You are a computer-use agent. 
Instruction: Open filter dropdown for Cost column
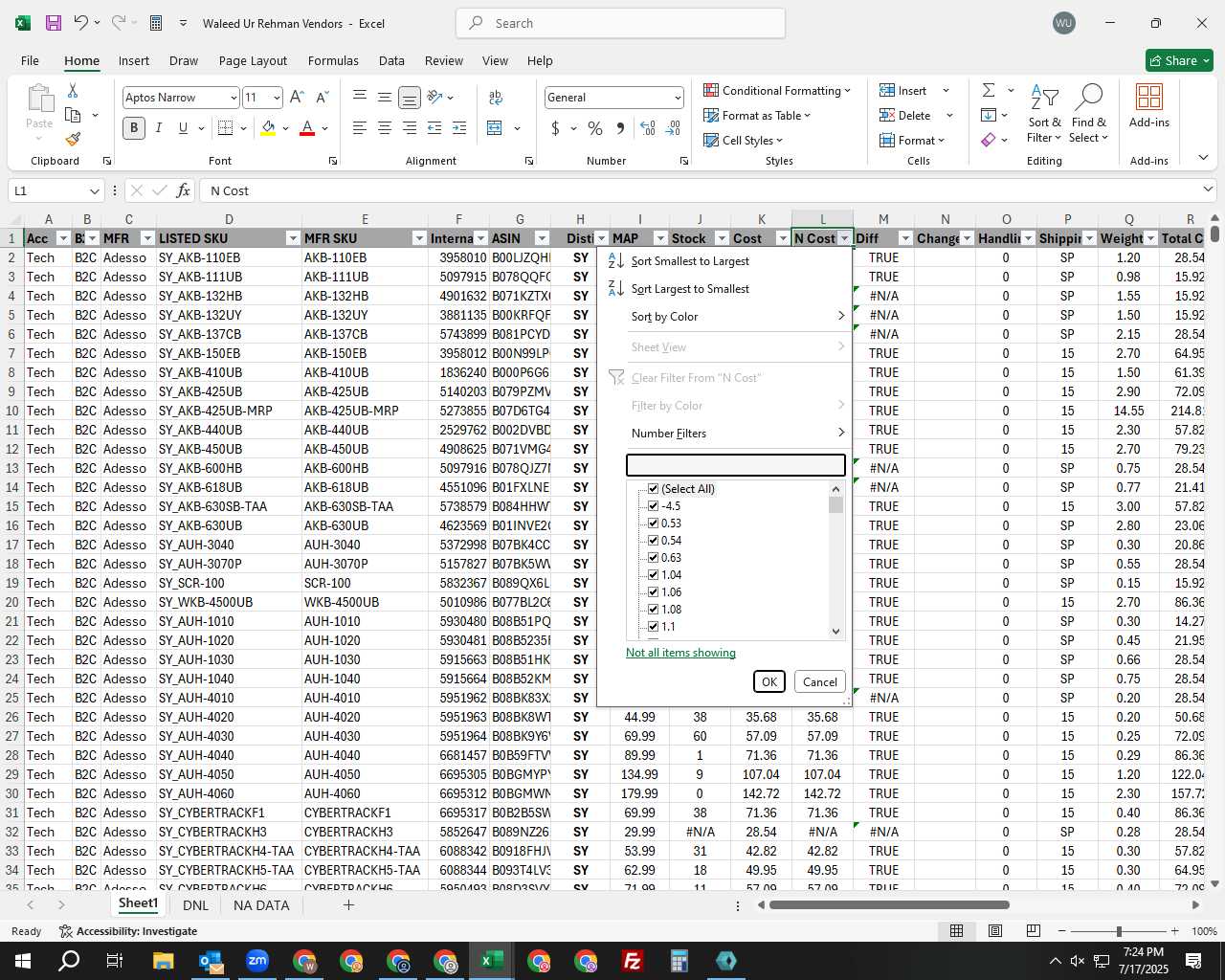pyautogui.click(x=783, y=238)
